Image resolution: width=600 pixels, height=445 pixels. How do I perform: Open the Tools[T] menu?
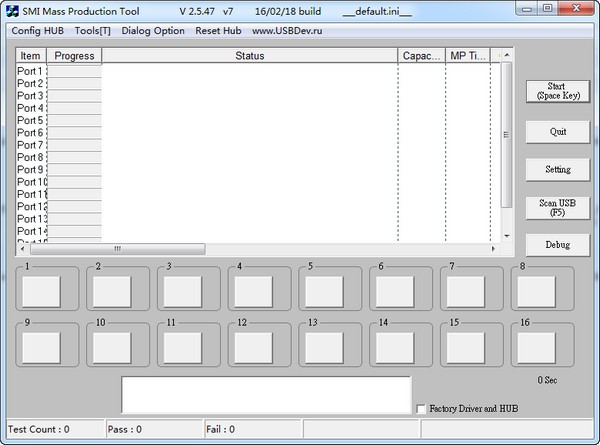(x=93, y=30)
